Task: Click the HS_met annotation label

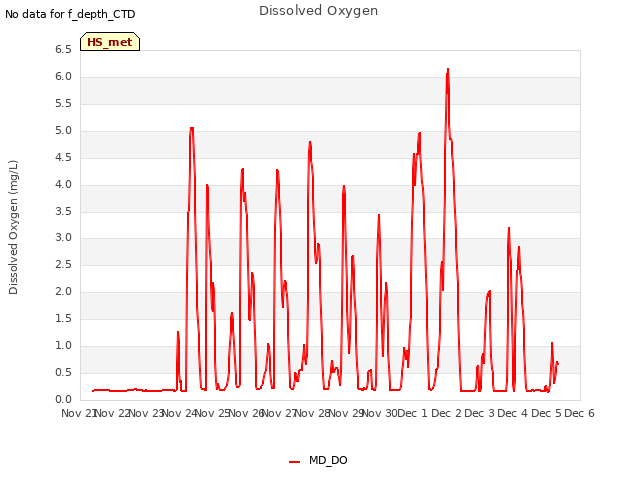Action: click(x=110, y=42)
